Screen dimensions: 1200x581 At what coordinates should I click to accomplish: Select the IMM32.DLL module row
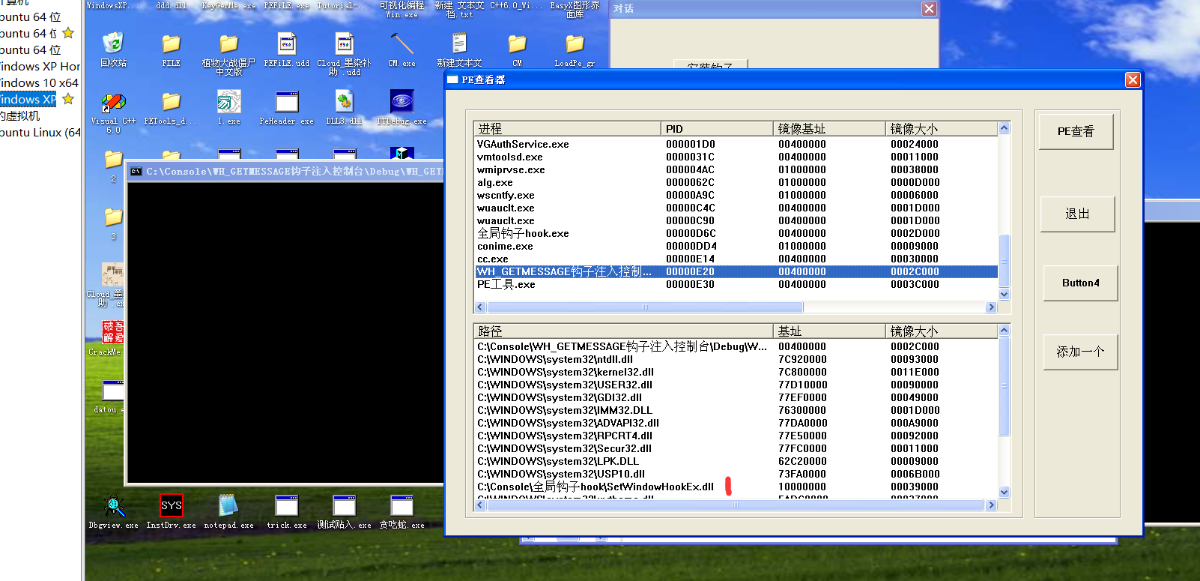click(x=736, y=410)
